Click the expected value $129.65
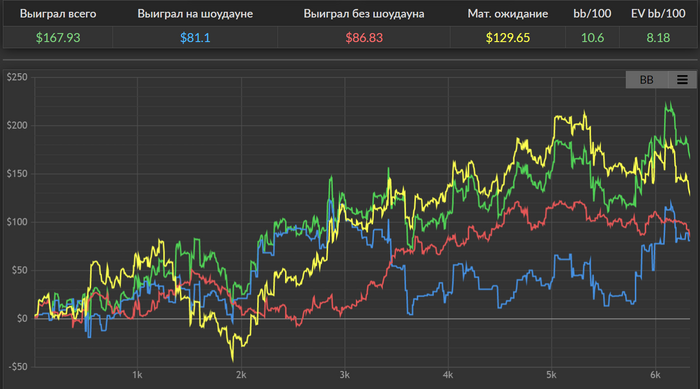The height and width of the screenshot is (389, 700). 508,38
